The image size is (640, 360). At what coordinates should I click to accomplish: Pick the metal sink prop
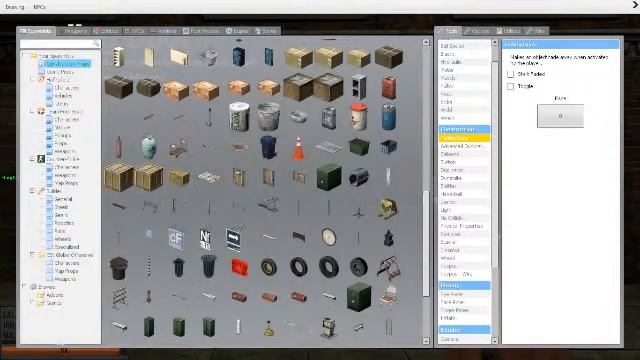pos(209,56)
